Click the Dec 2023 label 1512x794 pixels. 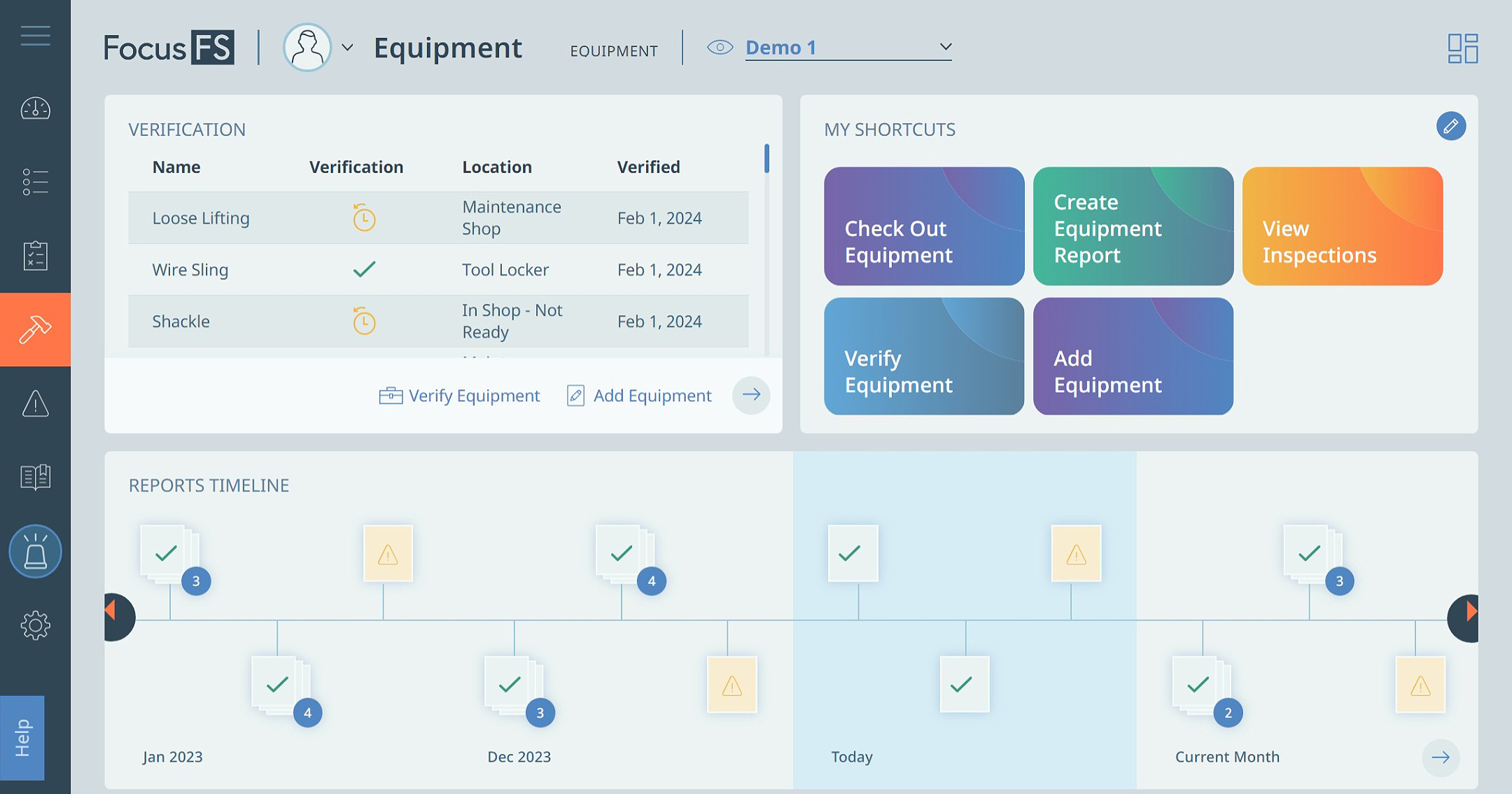point(519,757)
